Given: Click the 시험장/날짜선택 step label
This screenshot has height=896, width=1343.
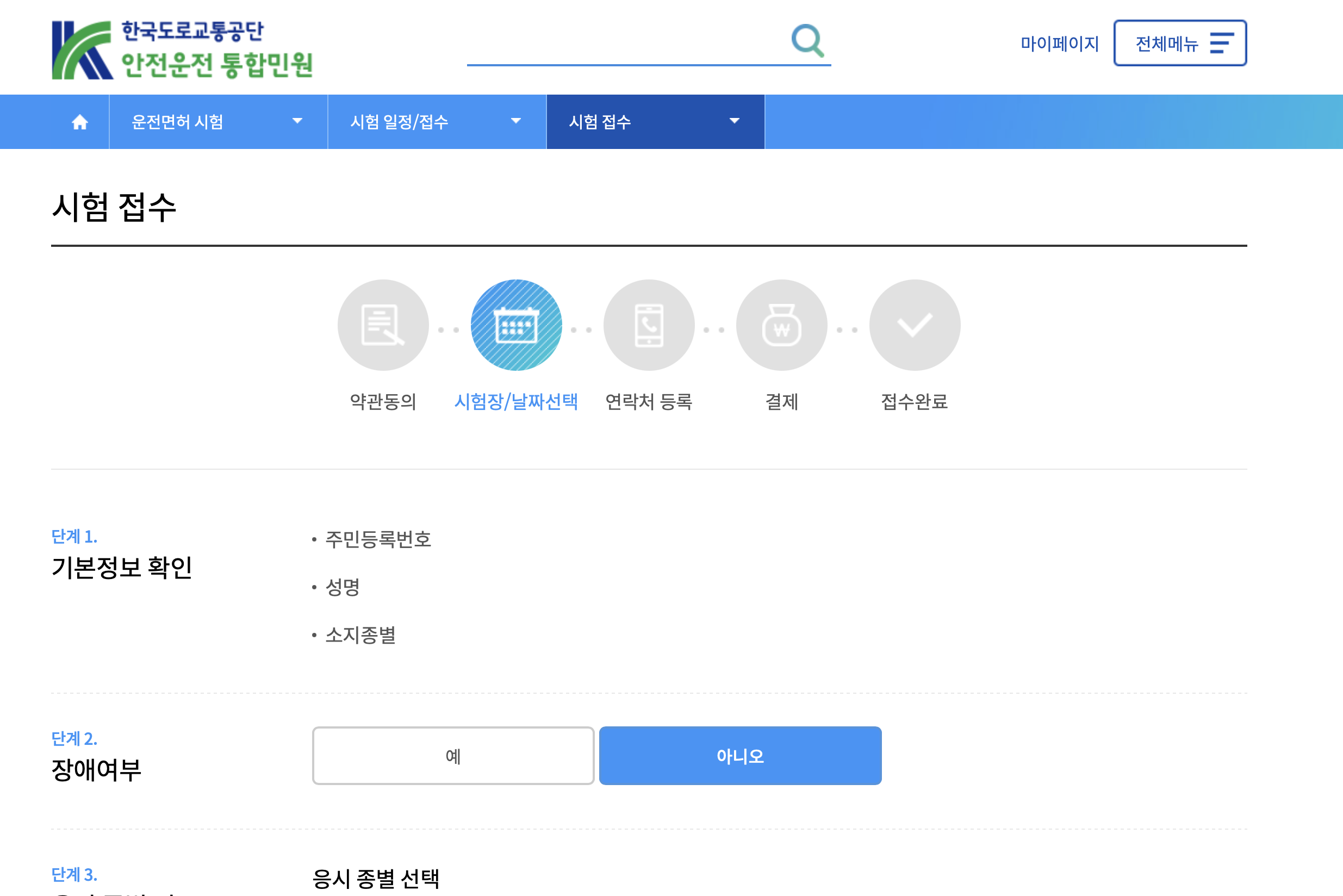Looking at the screenshot, I should pos(515,402).
